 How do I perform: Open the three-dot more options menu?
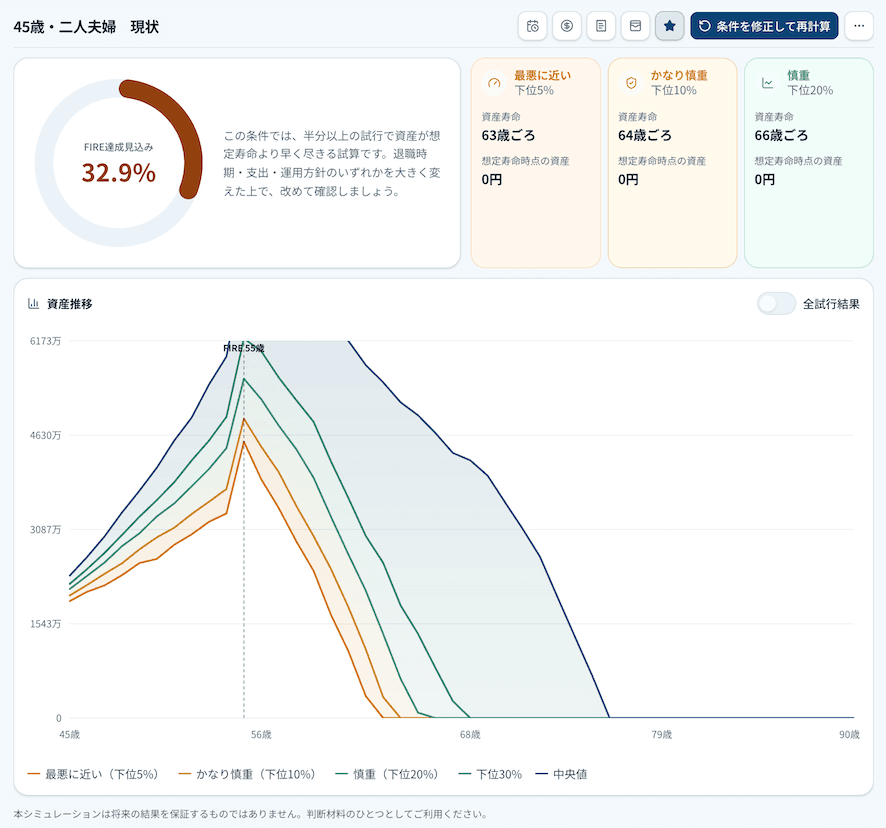(x=859, y=26)
